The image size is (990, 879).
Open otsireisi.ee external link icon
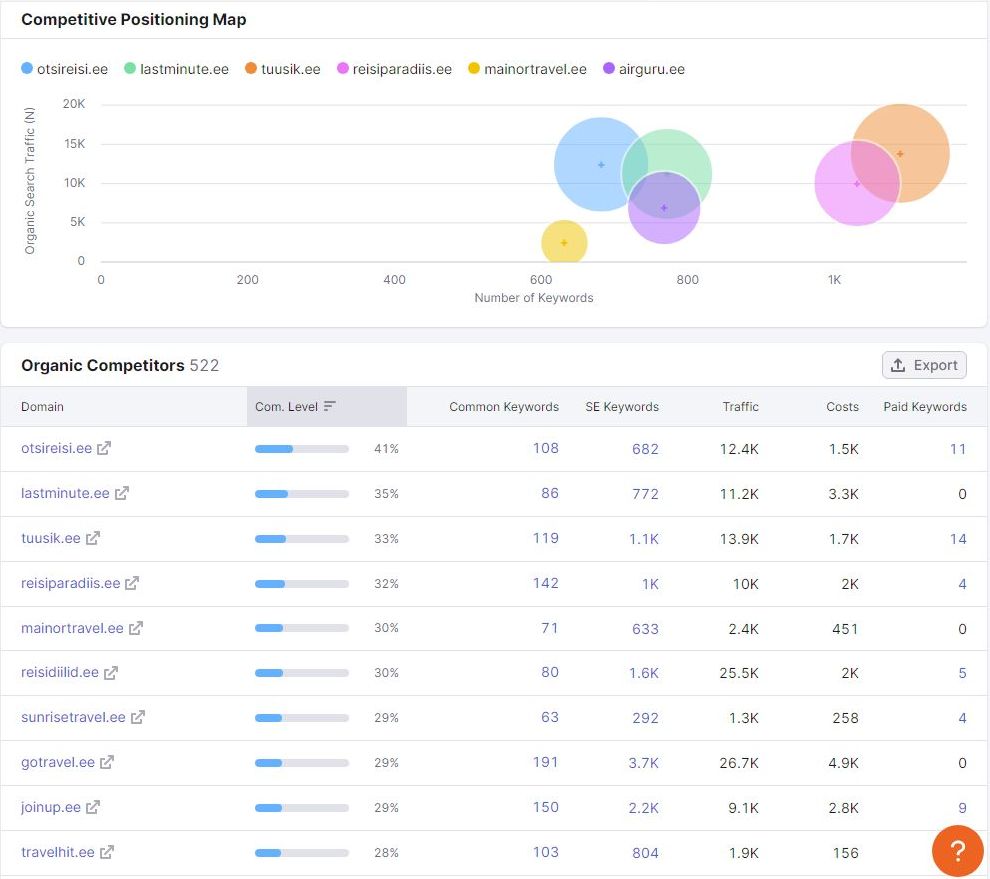point(104,448)
